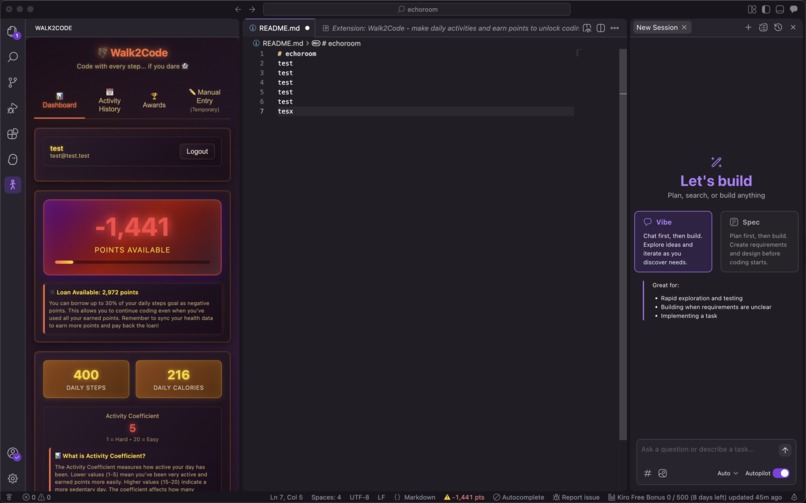Add context with the hash icon
The height and width of the screenshot is (503, 806).
coord(648,473)
